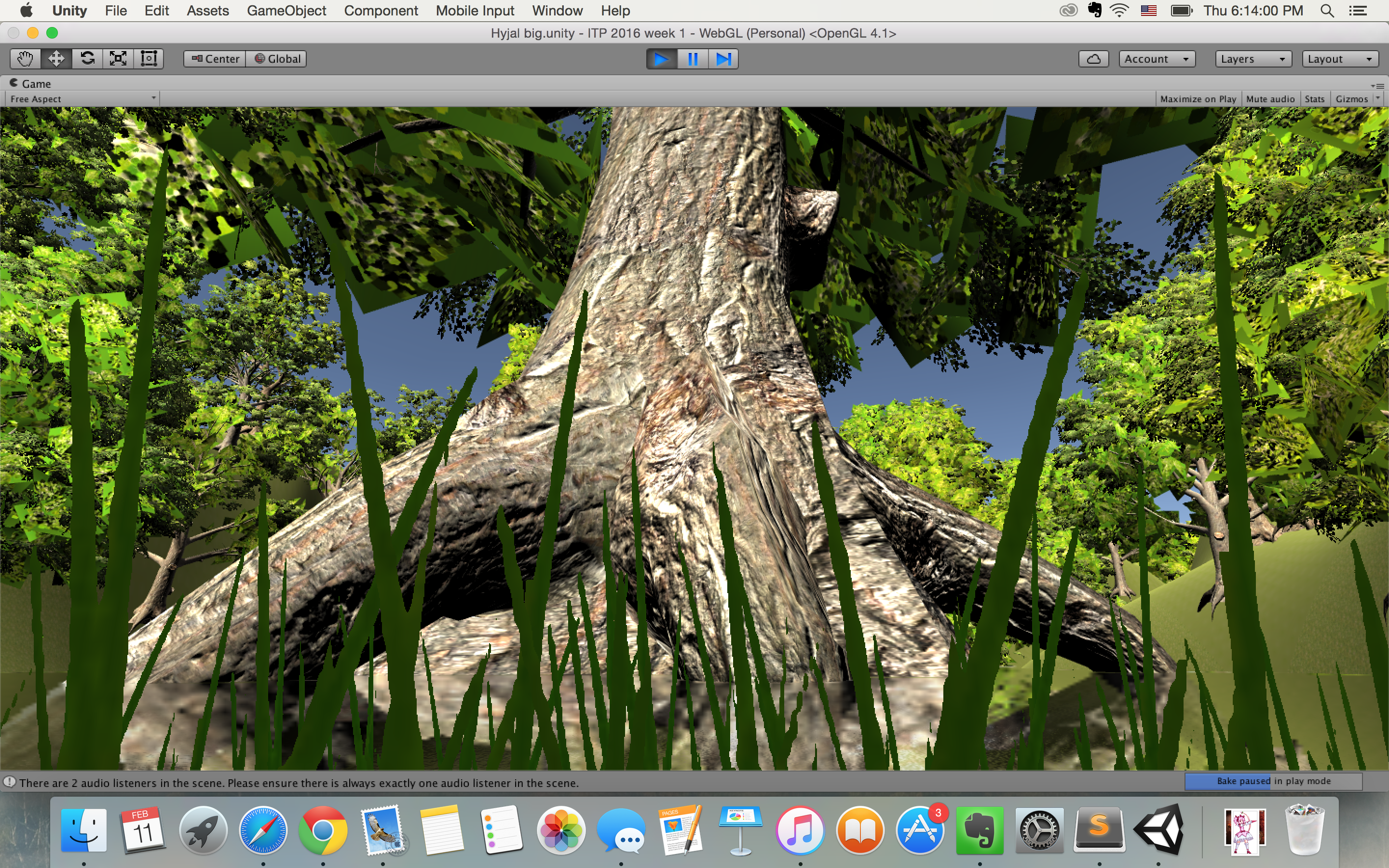Screen dimensions: 1389x868
Task: Click the menu bar clock
Action: 1253,10
